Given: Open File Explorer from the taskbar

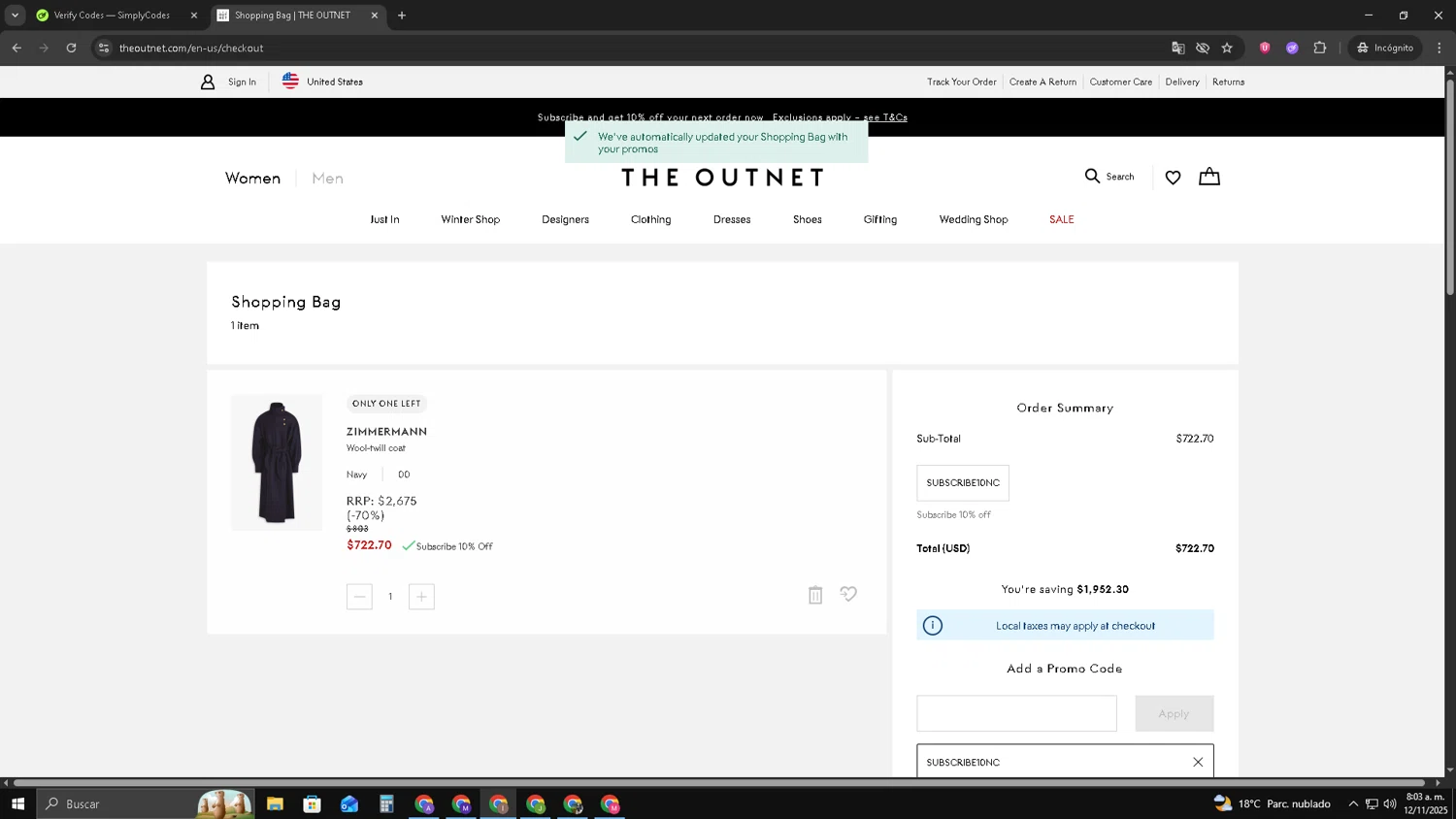Looking at the screenshot, I should [275, 803].
